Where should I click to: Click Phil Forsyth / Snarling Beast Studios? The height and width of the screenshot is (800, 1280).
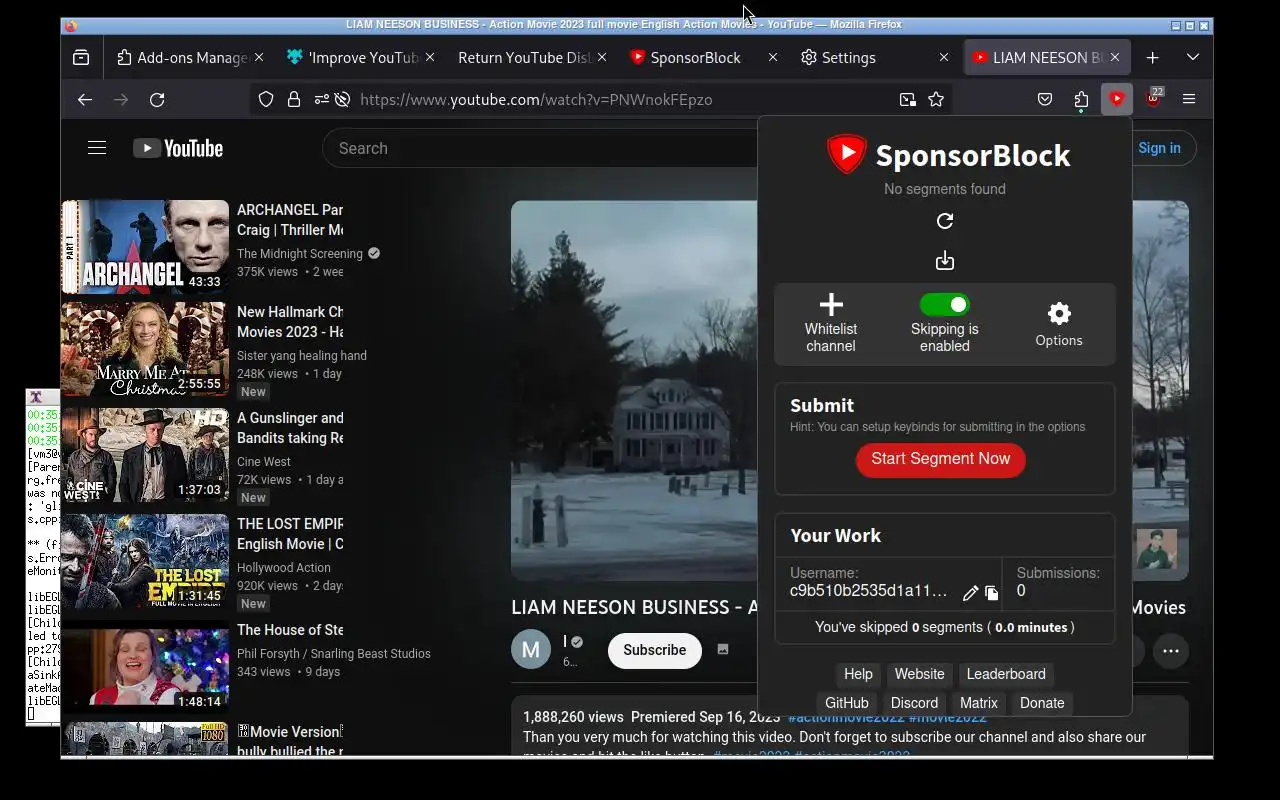click(334, 654)
